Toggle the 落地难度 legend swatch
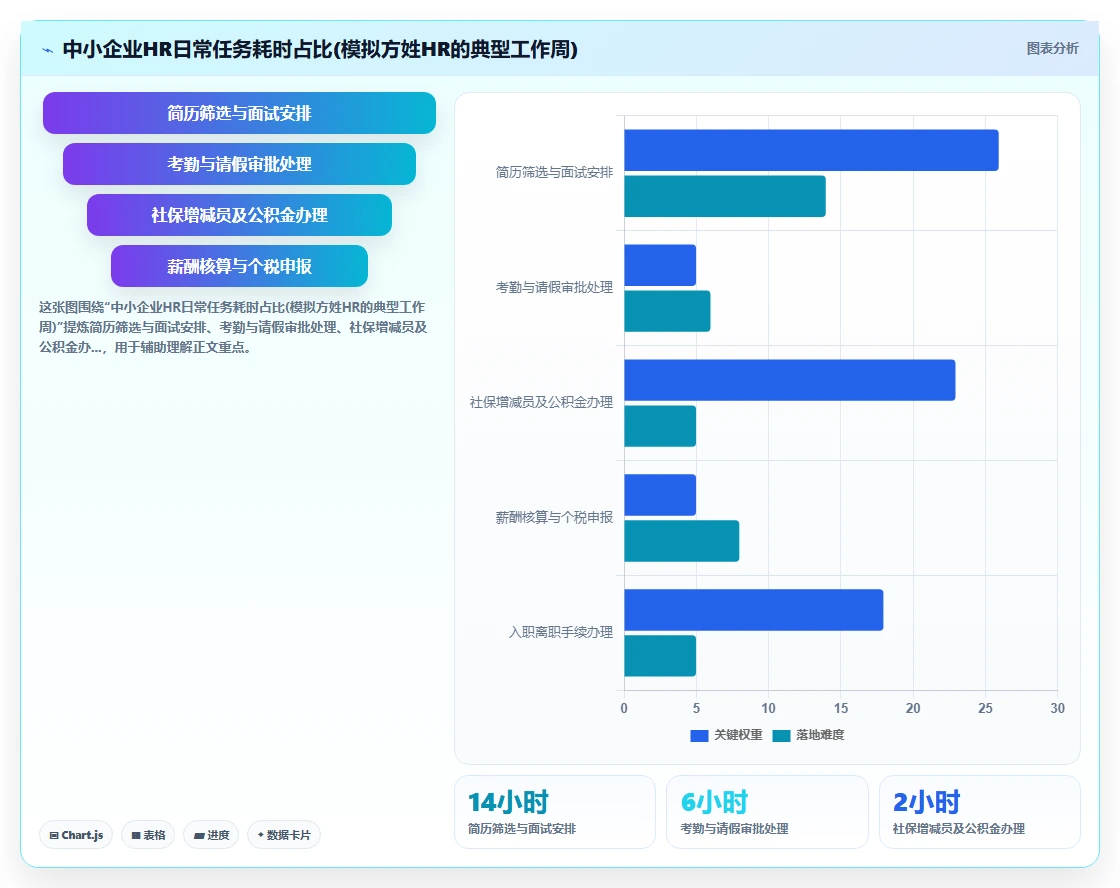This screenshot has height=888, width=1120. 781,735
